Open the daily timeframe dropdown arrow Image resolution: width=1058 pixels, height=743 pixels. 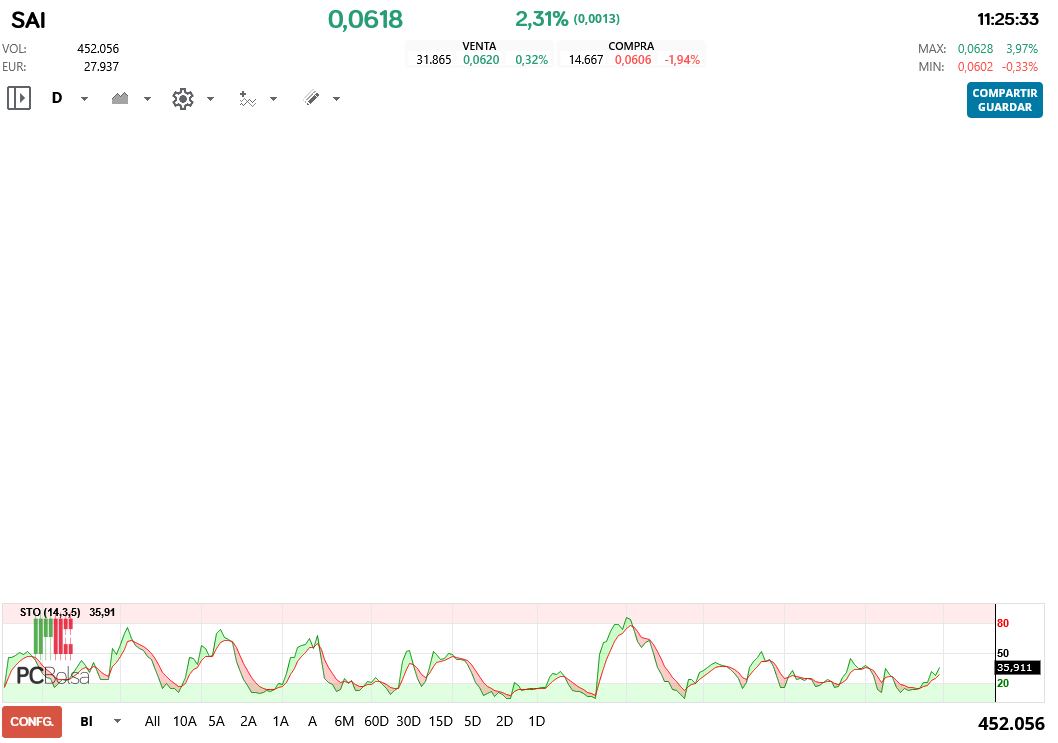[x=84, y=98]
